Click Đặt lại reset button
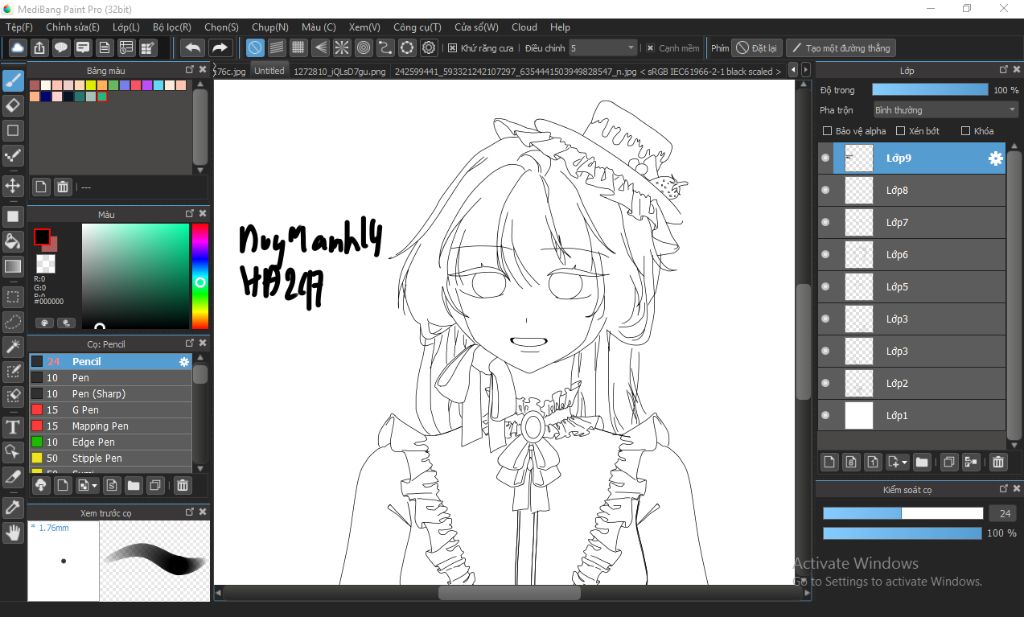Viewport: 1024px width, 617px height. [756, 48]
